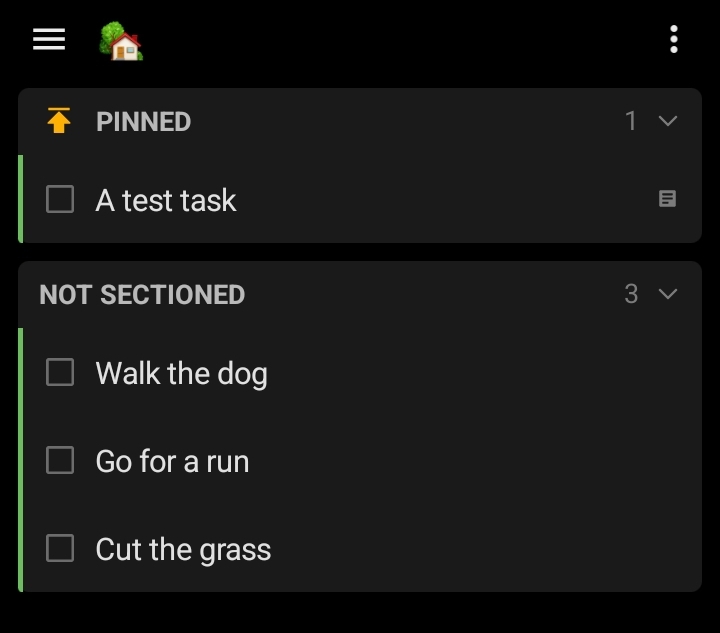720x633 pixels.
Task: Click the orange pin arrow icon
Action: click(x=59, y=121)
